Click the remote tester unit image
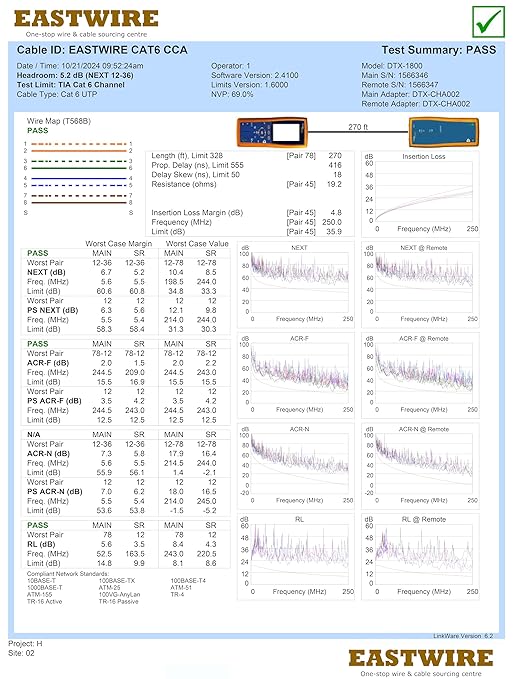516x679 pixels. point(444,132)
